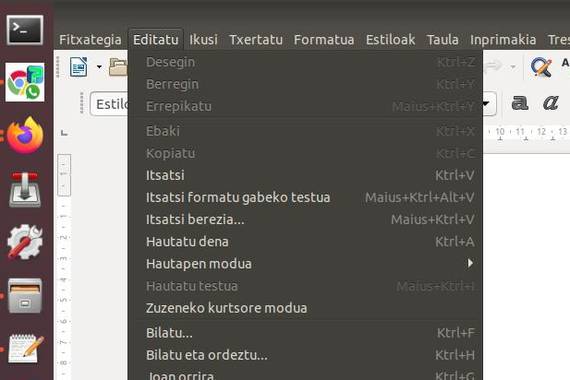
Task: Open the Terminal from the dock
Action: click(25, 30)
